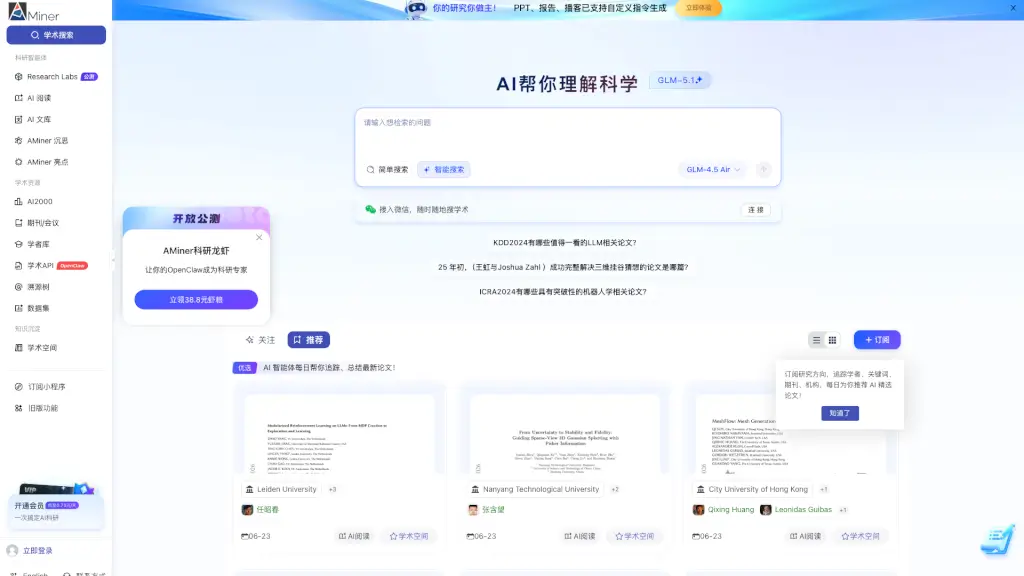1024x576 pixels.
Task: Click the KDD2024 LLM papers suggestion
Action: tap(564, 243)
